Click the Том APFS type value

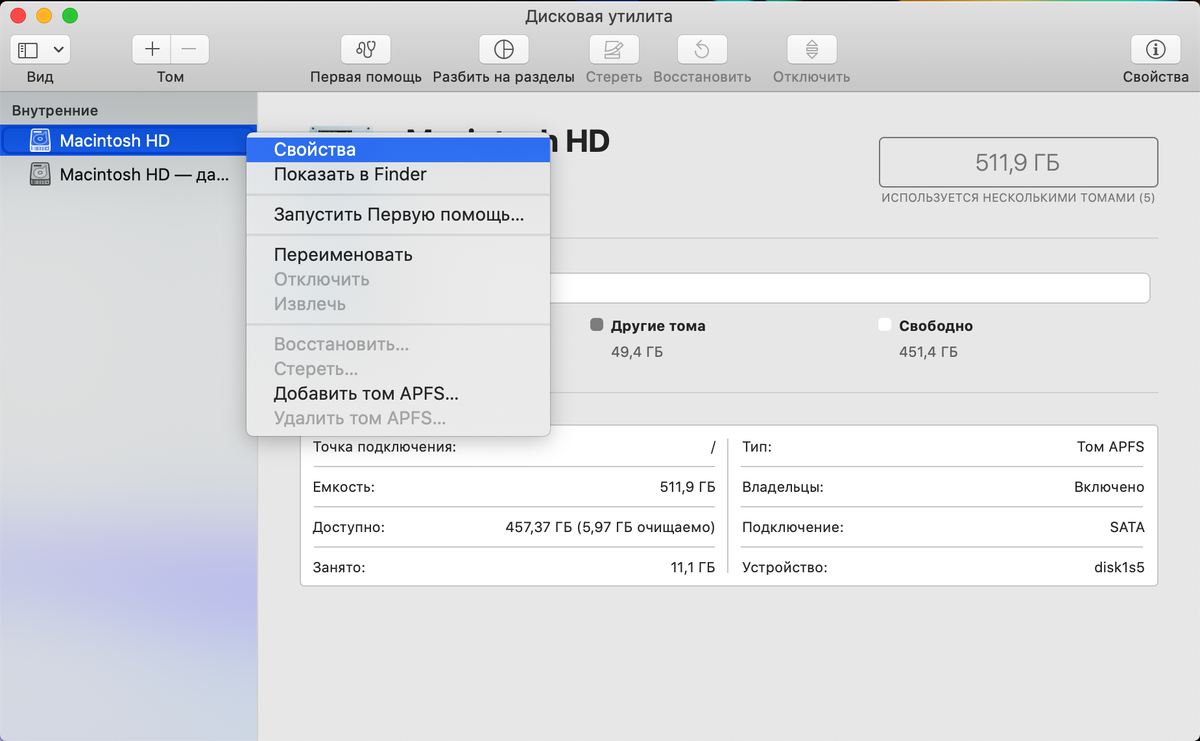tap(1110, 447)
